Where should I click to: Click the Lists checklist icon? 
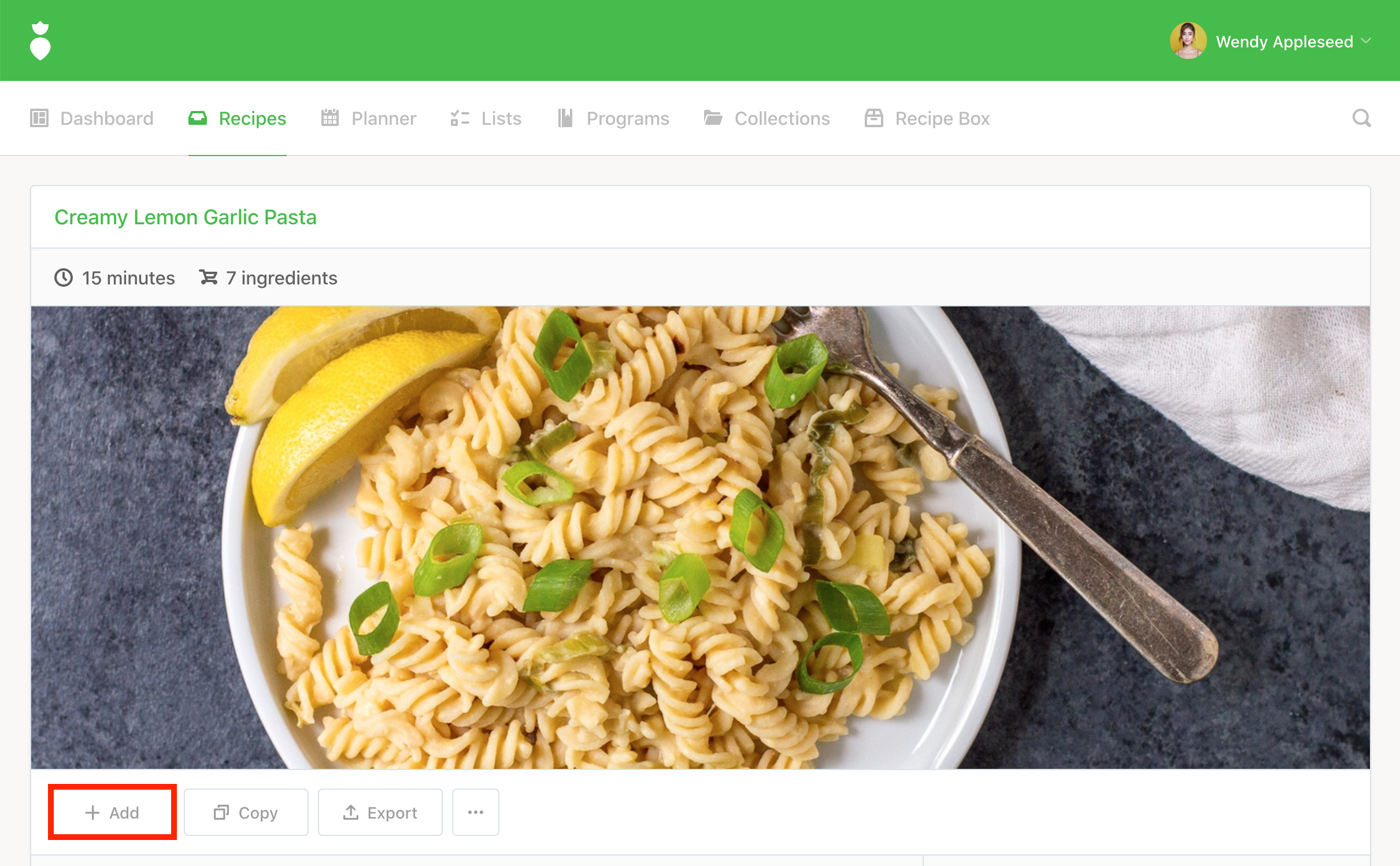point(460,119)
